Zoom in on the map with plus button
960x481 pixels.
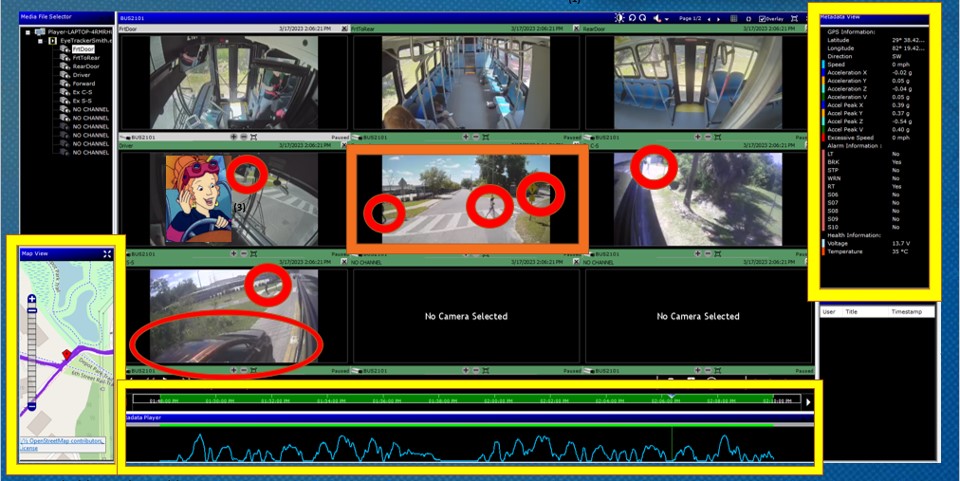pyautogui.click(x=32, y=299)
